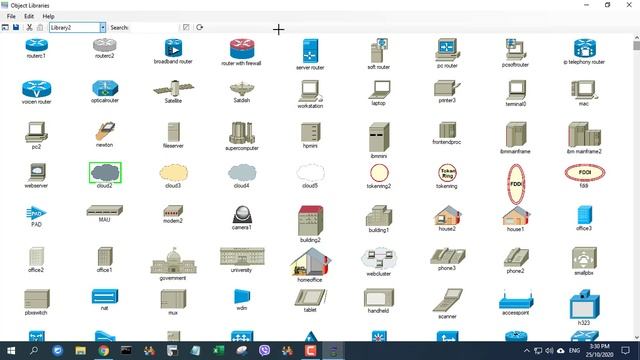Choose the h323 object
Screen dimensions: 640x360
[x=584, y=304]
